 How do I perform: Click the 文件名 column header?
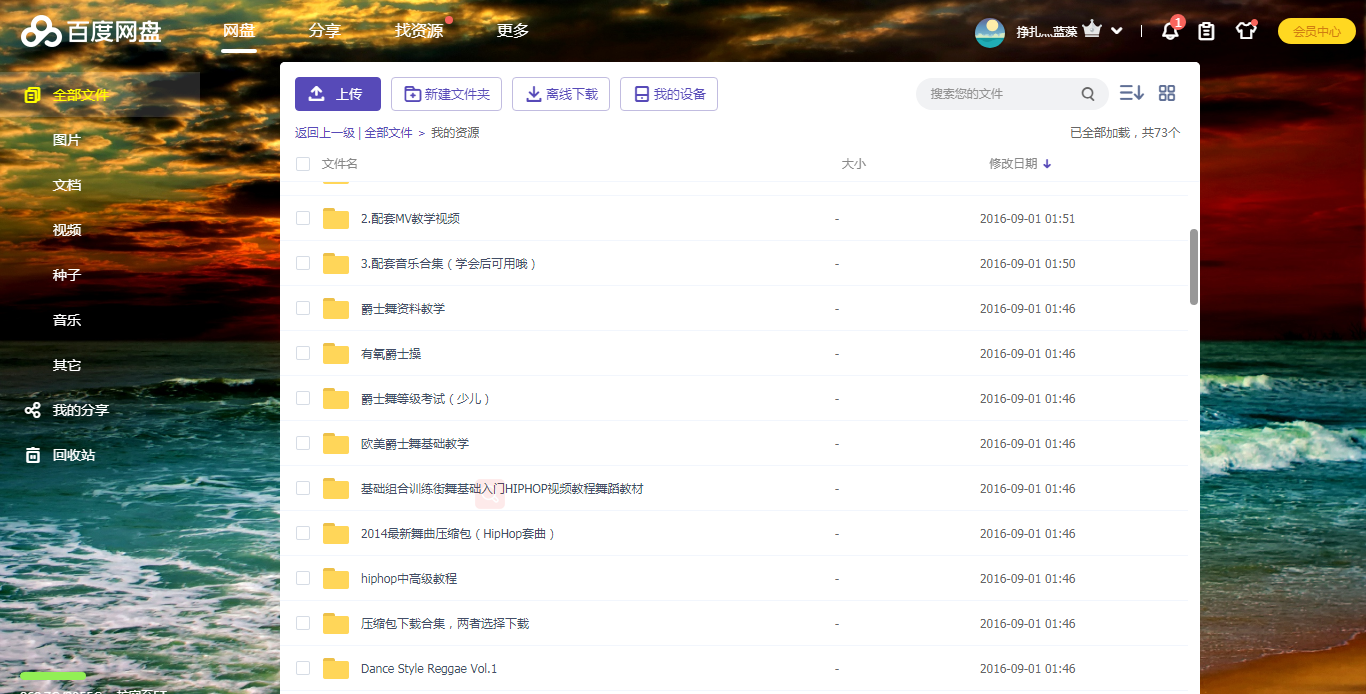click(x=340, y=164)
